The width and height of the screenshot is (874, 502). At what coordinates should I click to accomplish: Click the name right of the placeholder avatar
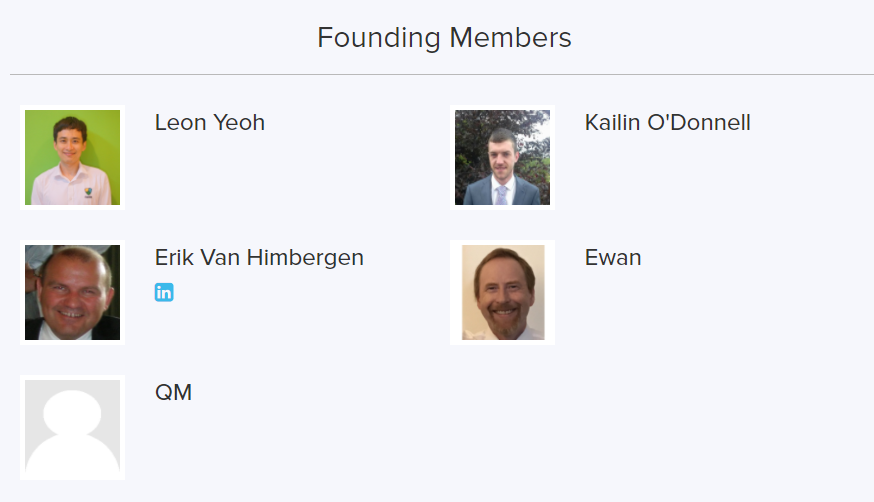(173, 392)
